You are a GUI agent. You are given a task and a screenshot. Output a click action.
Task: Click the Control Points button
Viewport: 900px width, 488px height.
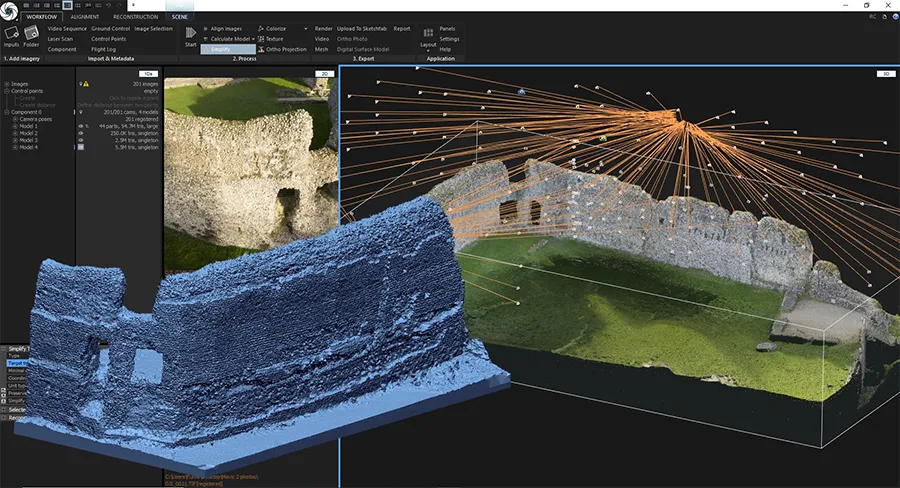108,39
